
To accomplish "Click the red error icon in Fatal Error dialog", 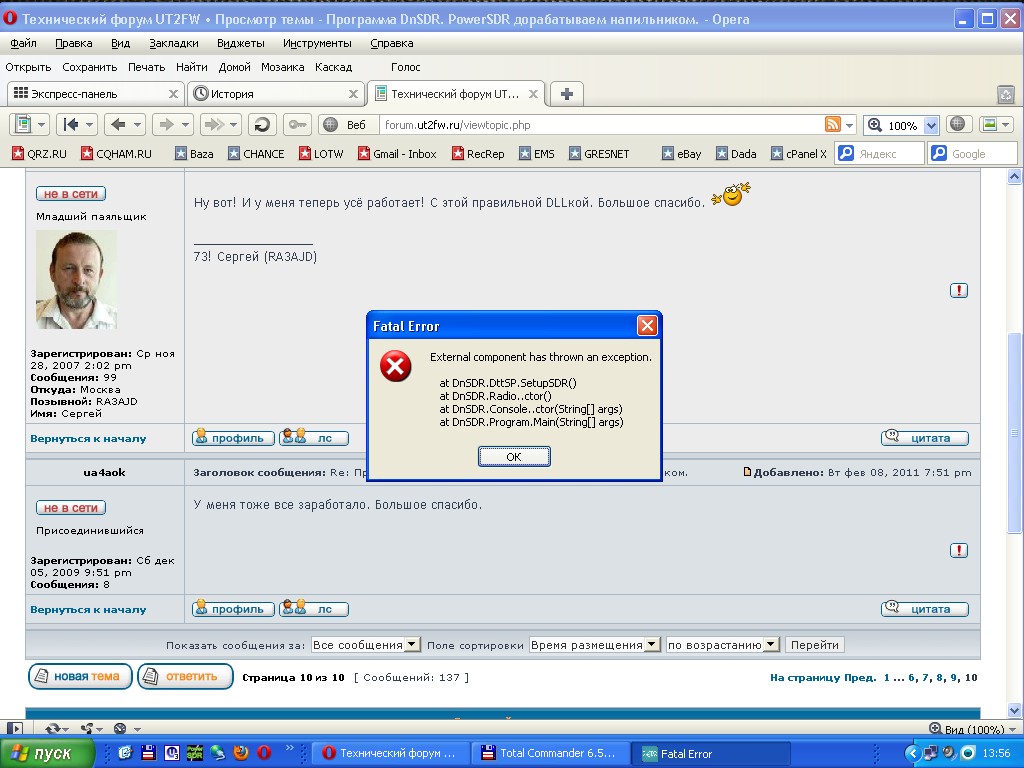I will 396,367.
